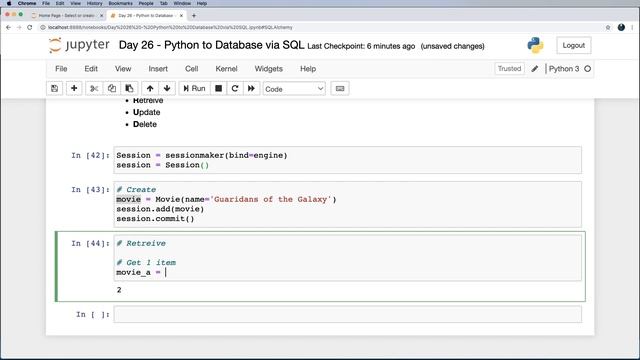Open the History menu in macOS bar
640x360 pixels.
click(x=94, y=3)
